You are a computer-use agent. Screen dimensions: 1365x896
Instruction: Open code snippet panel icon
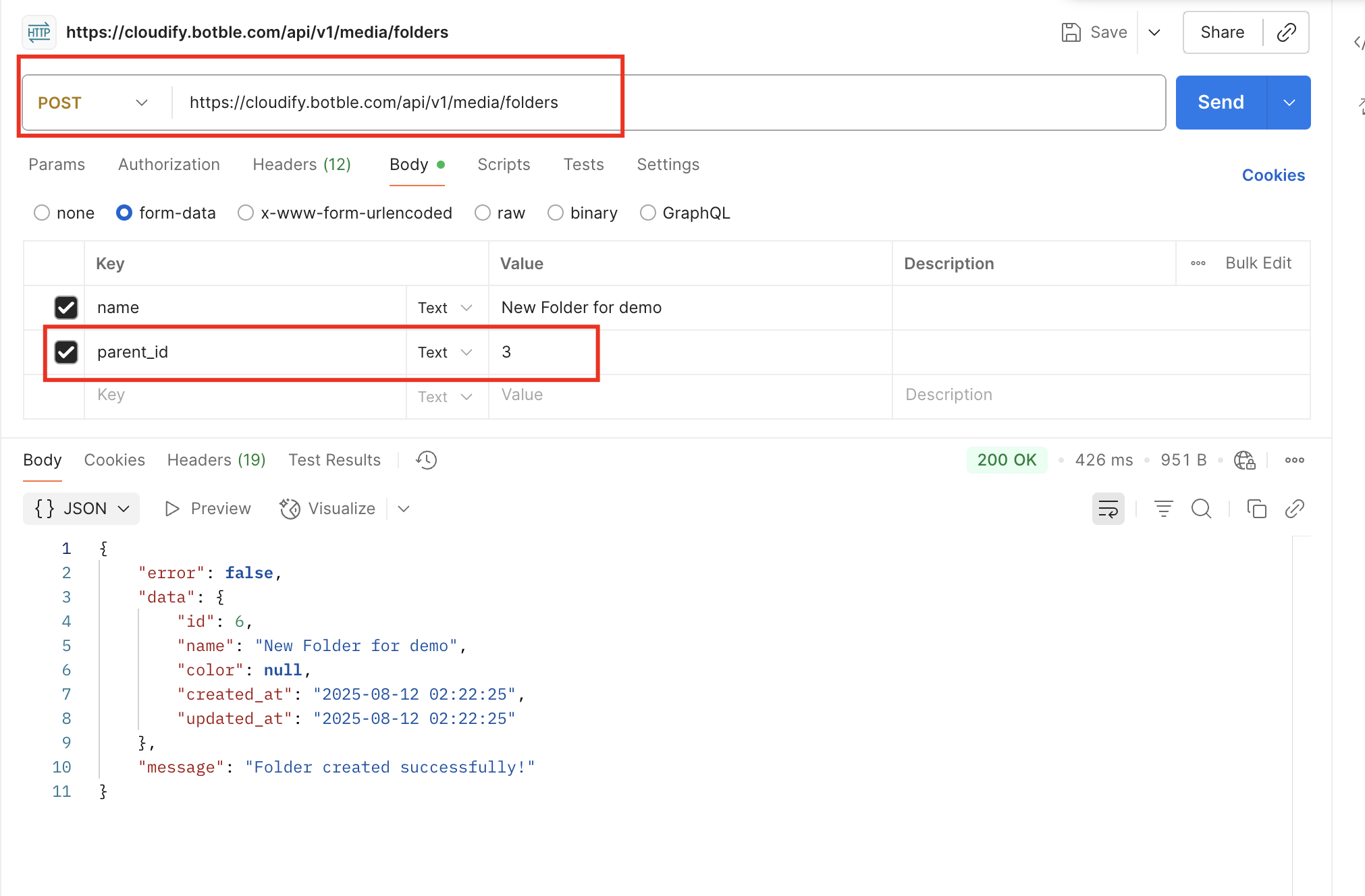pos(1358,43)
